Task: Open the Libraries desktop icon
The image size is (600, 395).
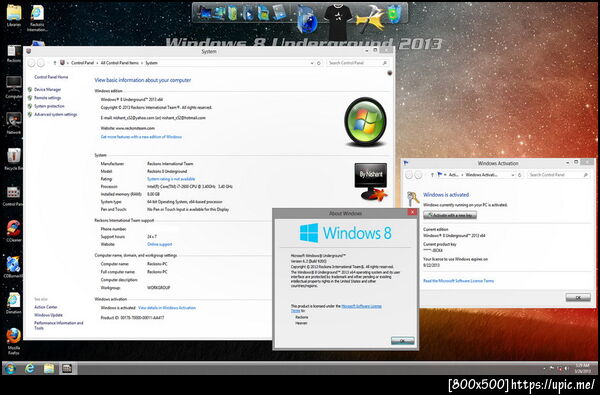Action: coord(14,16)
